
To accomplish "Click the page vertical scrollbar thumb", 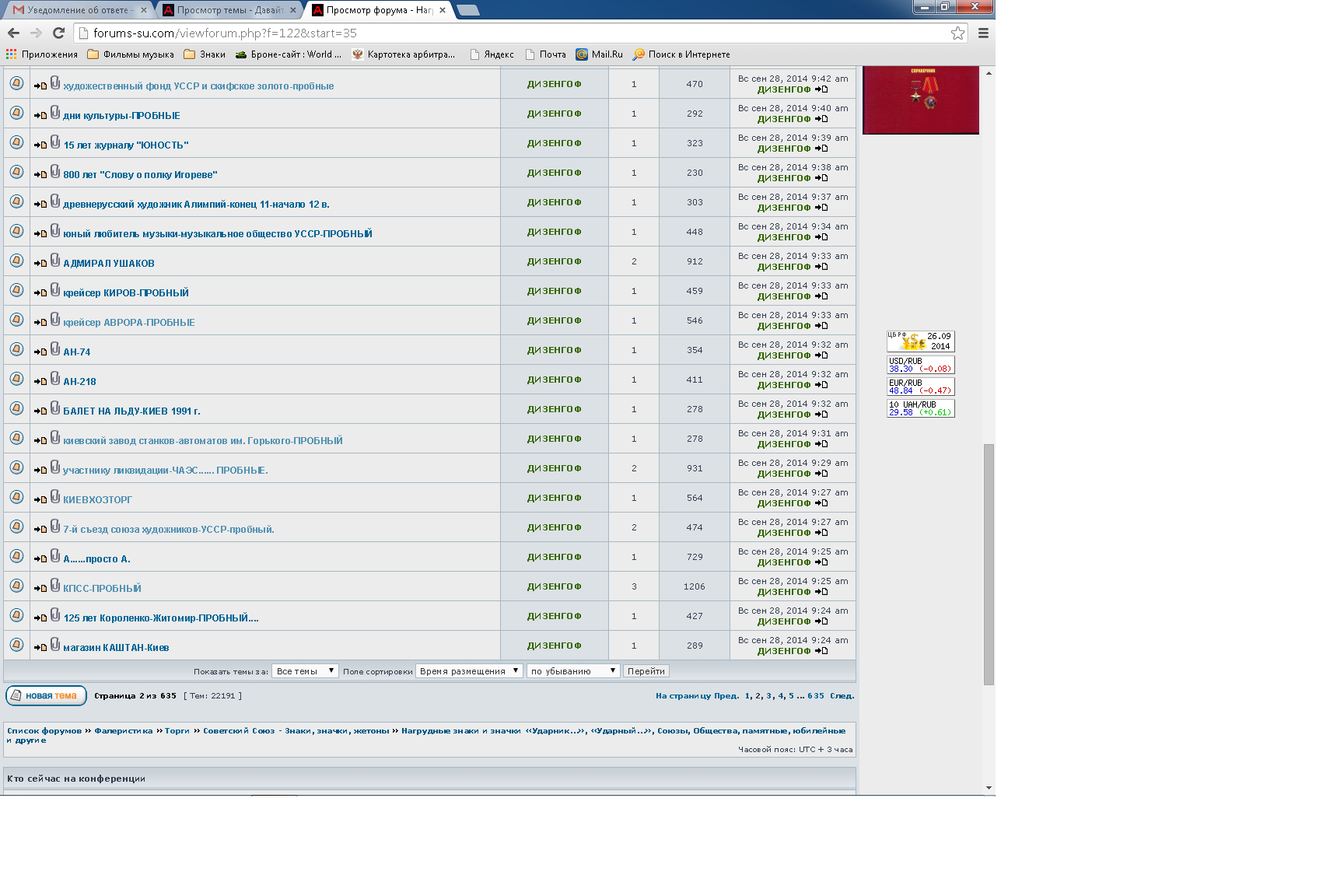I will (989, 564).
